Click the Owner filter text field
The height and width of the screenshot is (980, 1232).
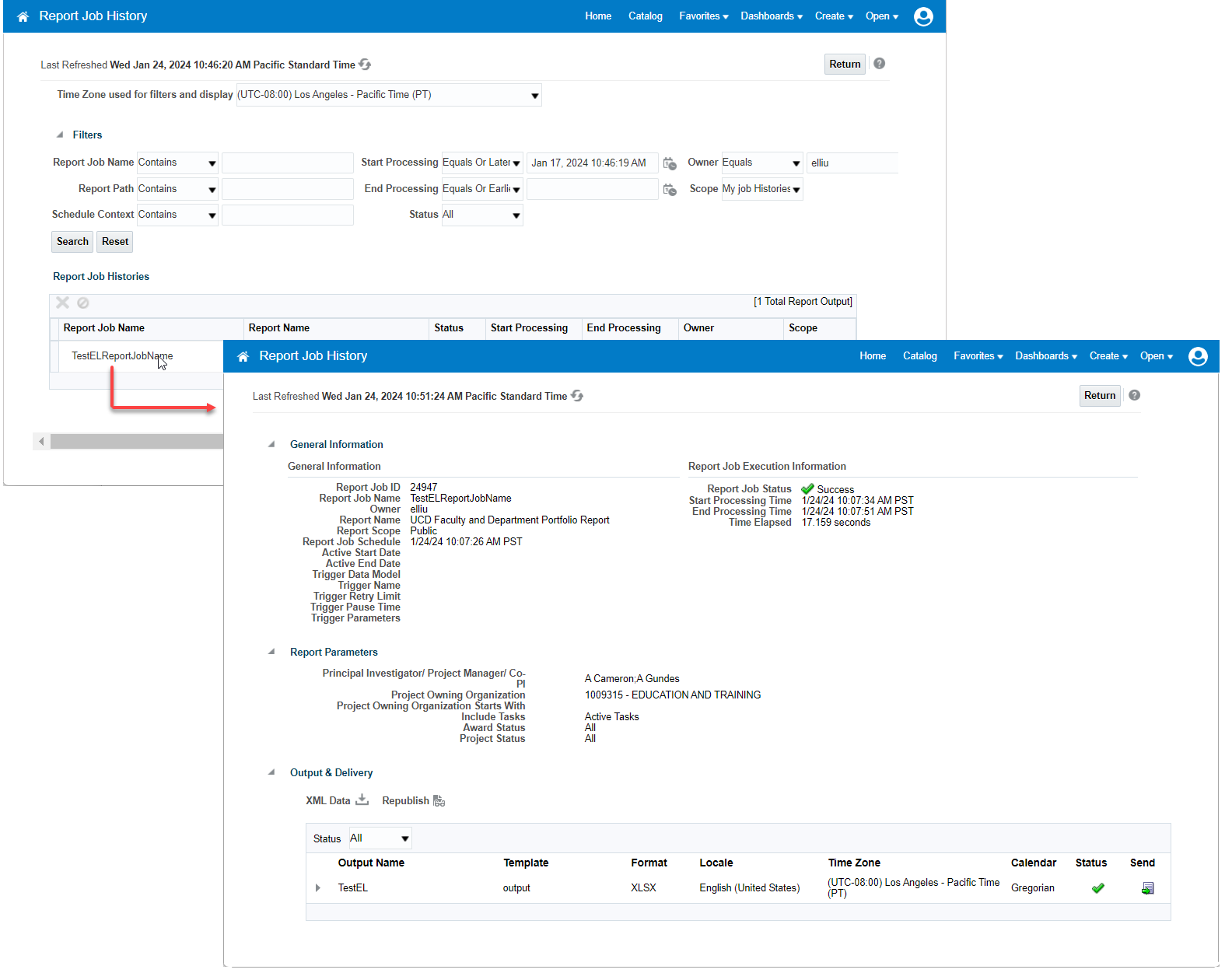point(852,163)
